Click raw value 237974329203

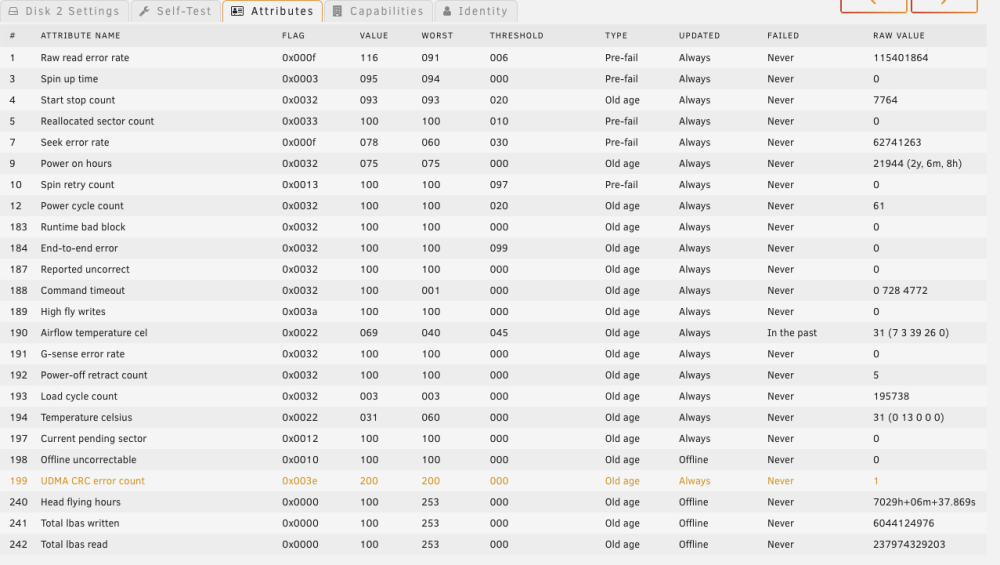[x=909, y=544]
